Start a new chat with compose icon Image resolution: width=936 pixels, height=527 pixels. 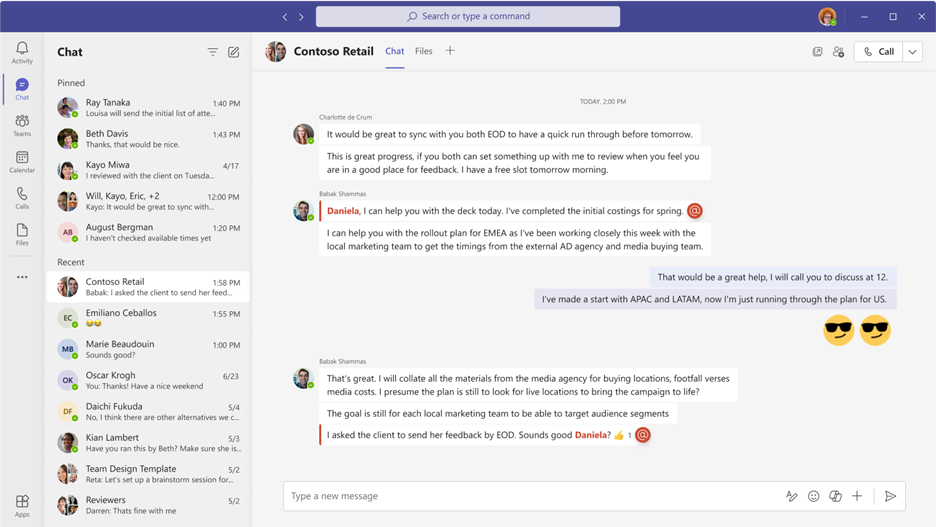point(233,52)
